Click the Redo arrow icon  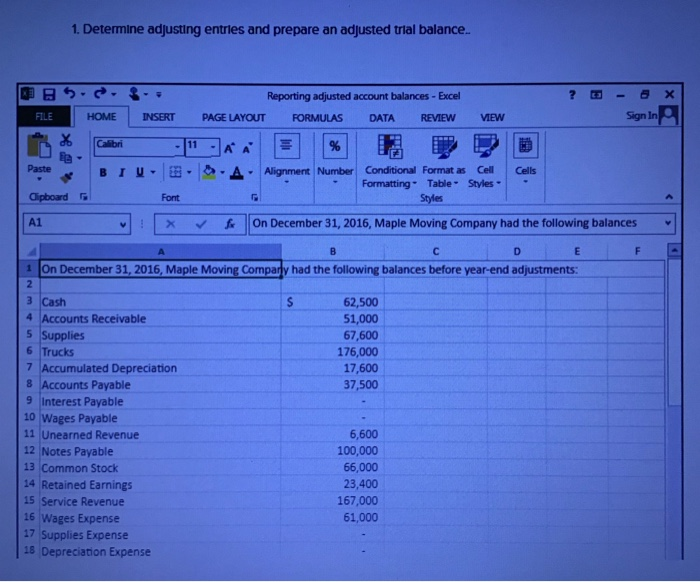pos(100,93)
